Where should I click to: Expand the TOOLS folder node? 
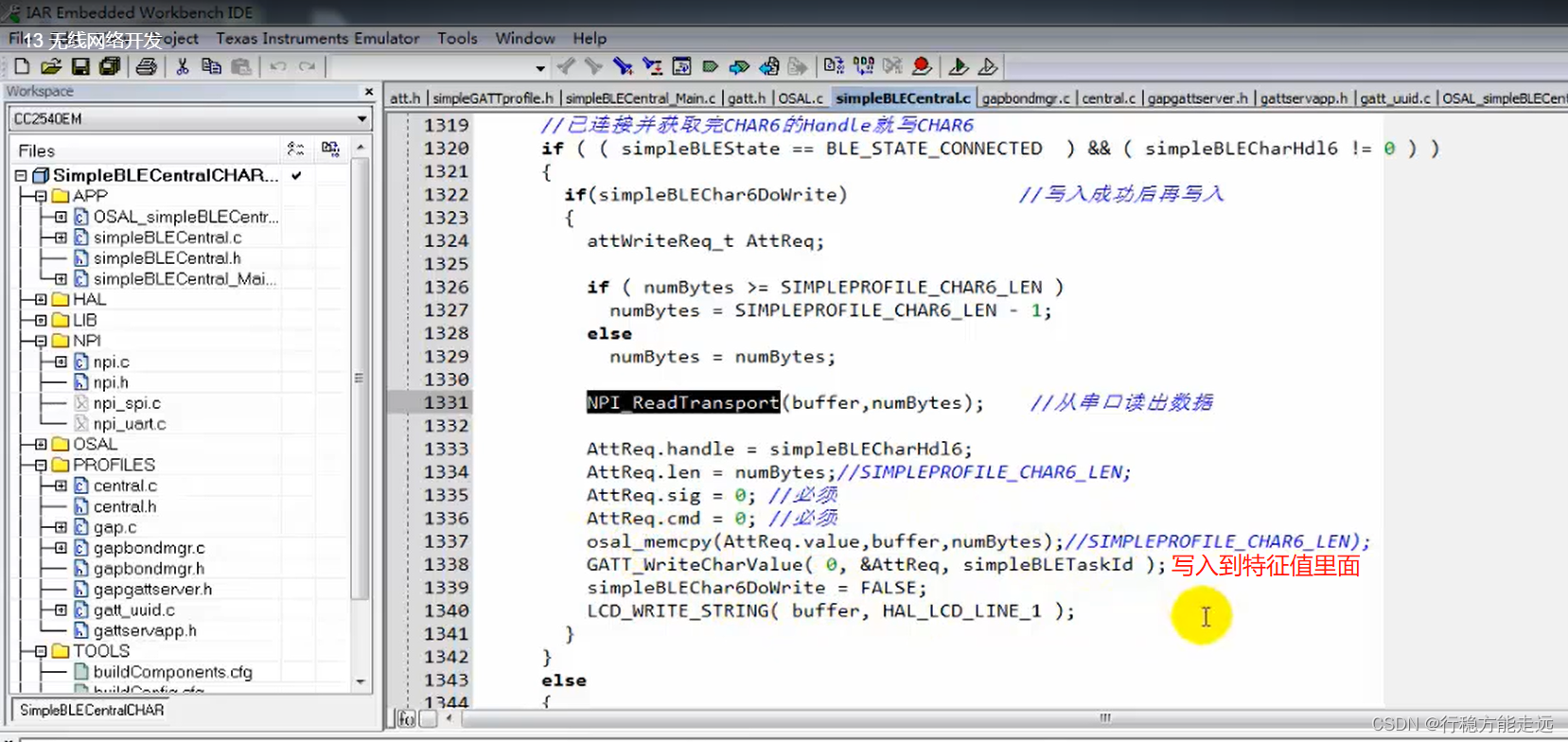tap(41, 651)
